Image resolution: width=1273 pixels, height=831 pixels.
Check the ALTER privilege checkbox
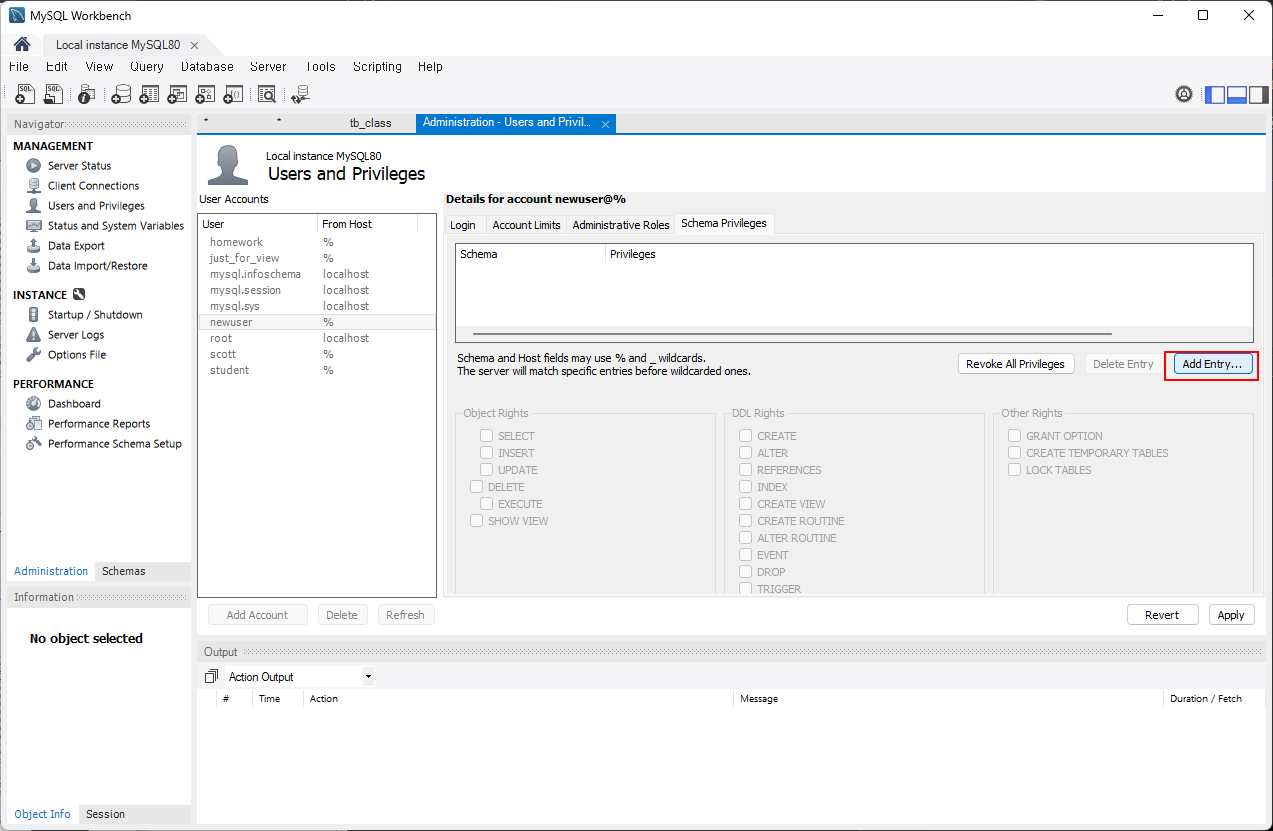tap(746, 453)
